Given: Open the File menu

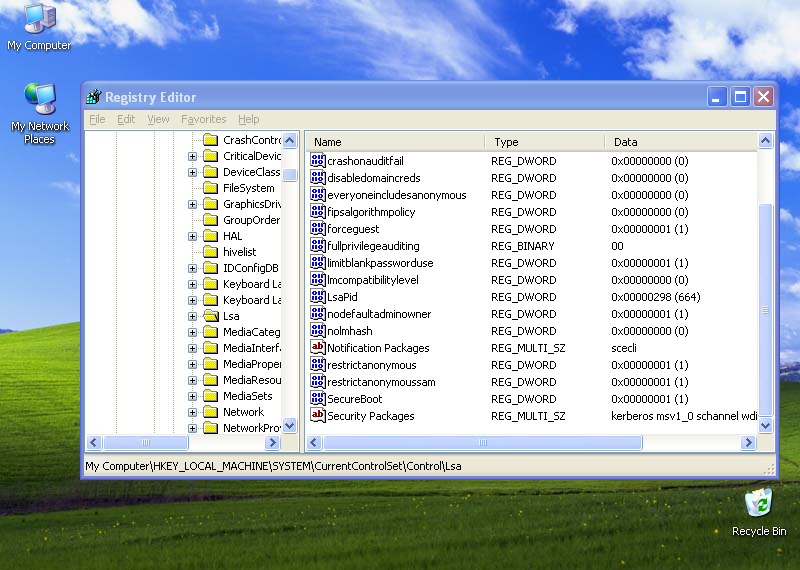Looking at the screenshot, I should pyautogui.click(x=97, y=119).
